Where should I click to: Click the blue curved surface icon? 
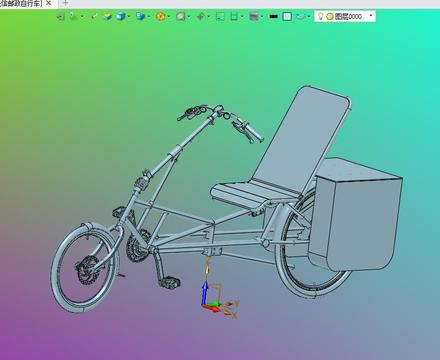pos(301,16)
